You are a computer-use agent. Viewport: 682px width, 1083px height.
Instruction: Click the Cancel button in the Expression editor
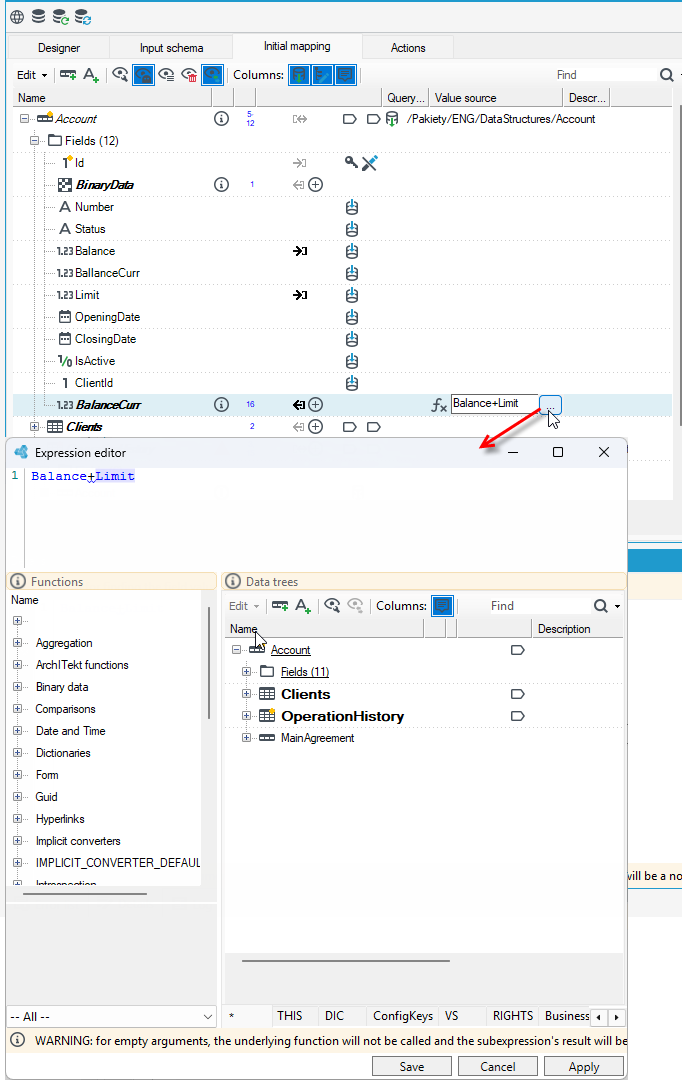(498, 1066)
